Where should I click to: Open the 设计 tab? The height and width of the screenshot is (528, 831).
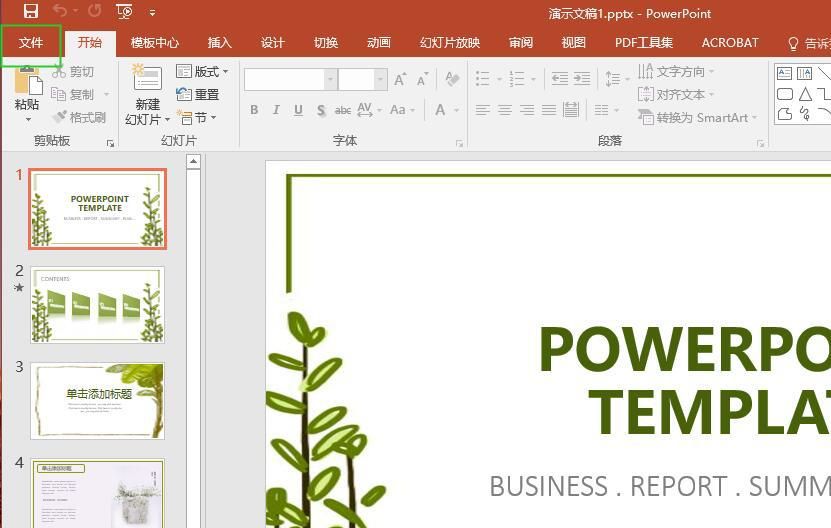click(x=272, y=42)
